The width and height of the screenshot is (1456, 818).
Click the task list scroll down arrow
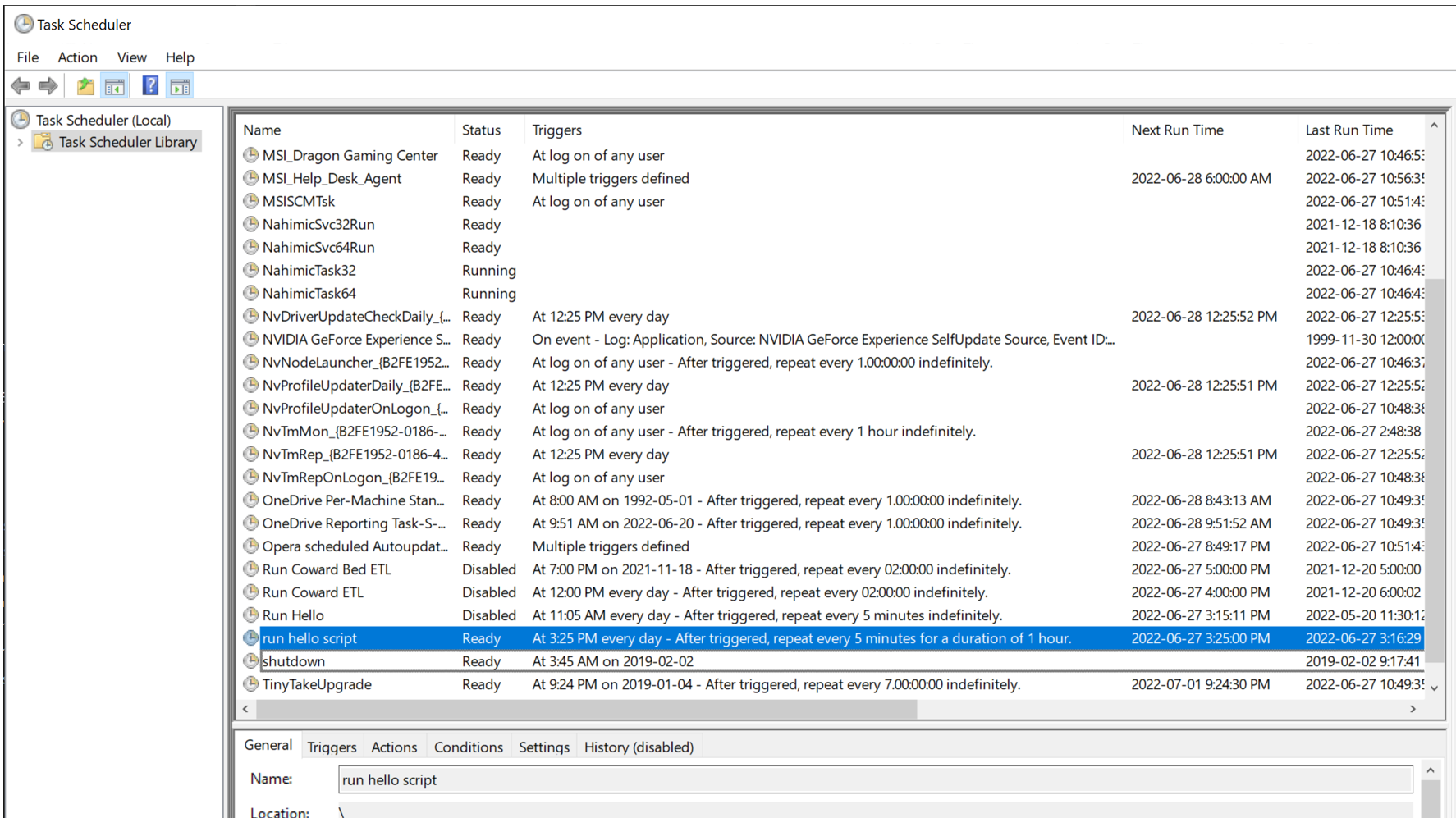(x=1434, y=688)
